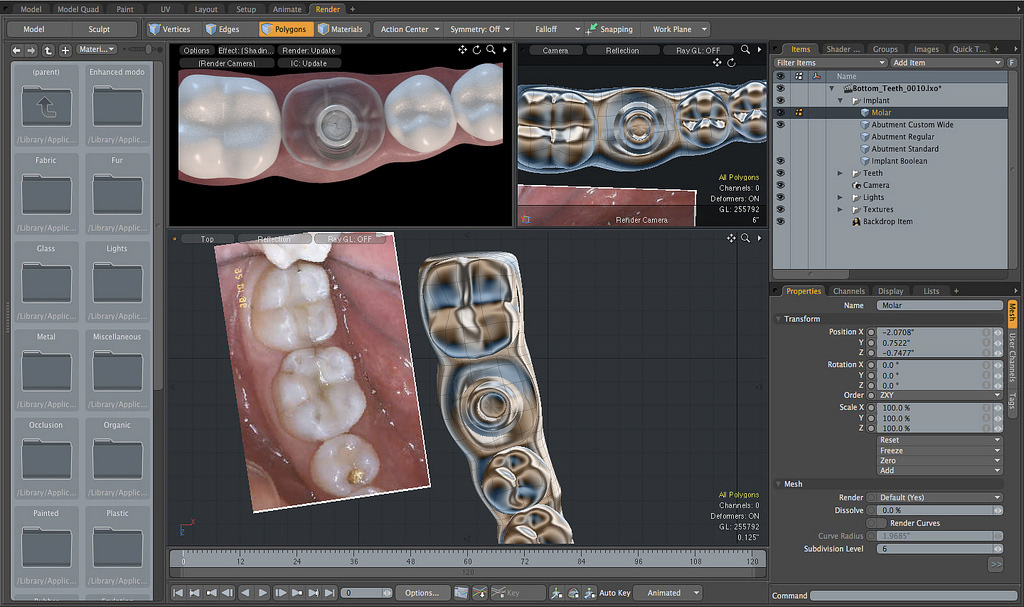
Task: Click the preset browser thumbnail size slider
Action: [146, 49]
